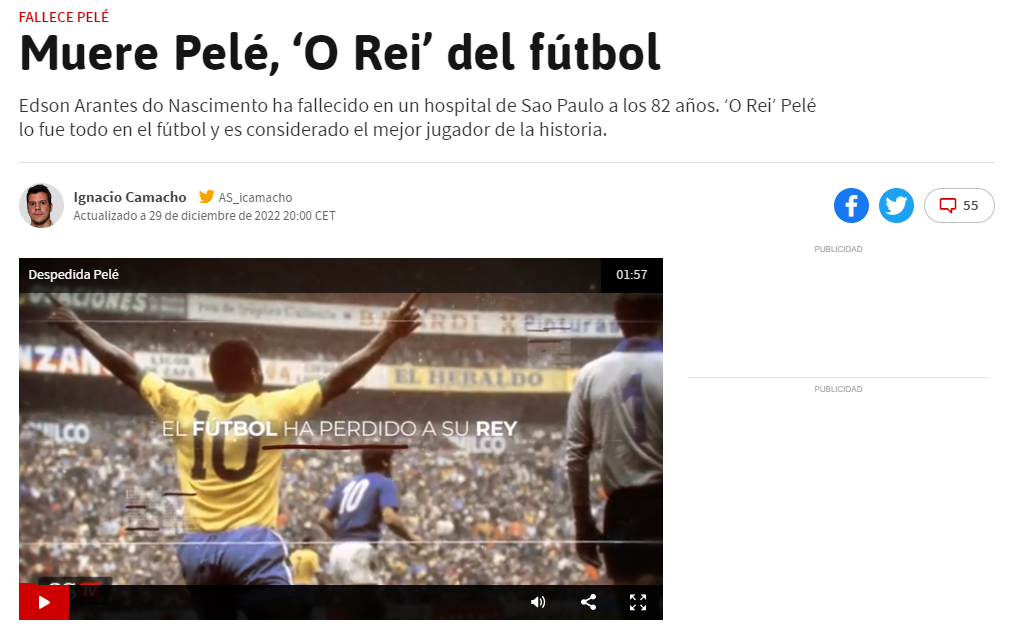Screen dimensions: 1011x631
Task: Click the author's profile photo
Action: point(41,206)
